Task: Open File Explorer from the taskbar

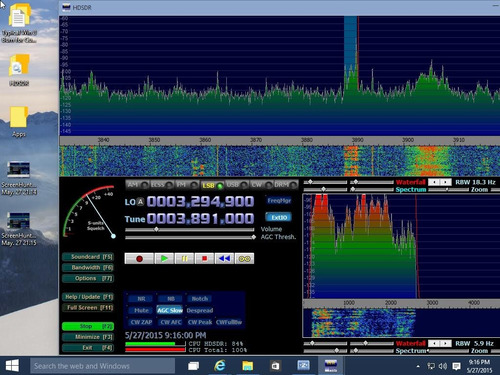Action: pos(247,366)
